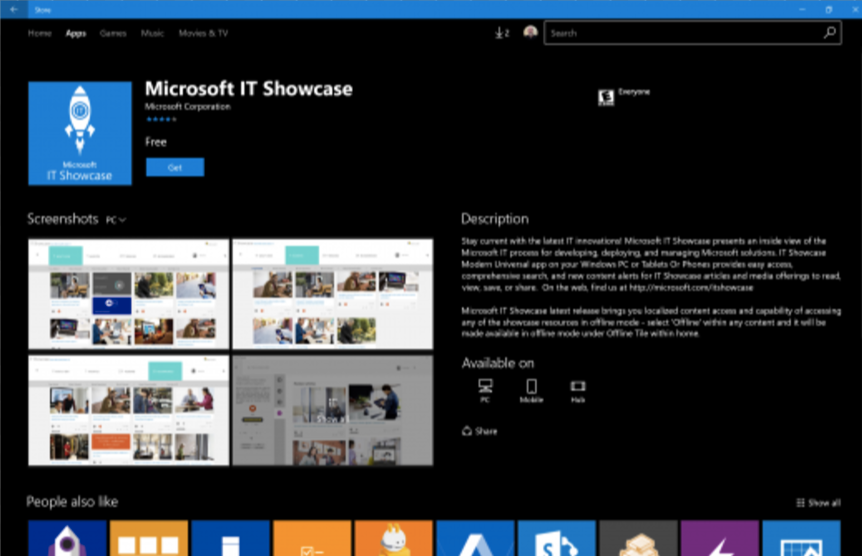Open the Music tab
Viewport: 862px width, 556px height.
152,33
